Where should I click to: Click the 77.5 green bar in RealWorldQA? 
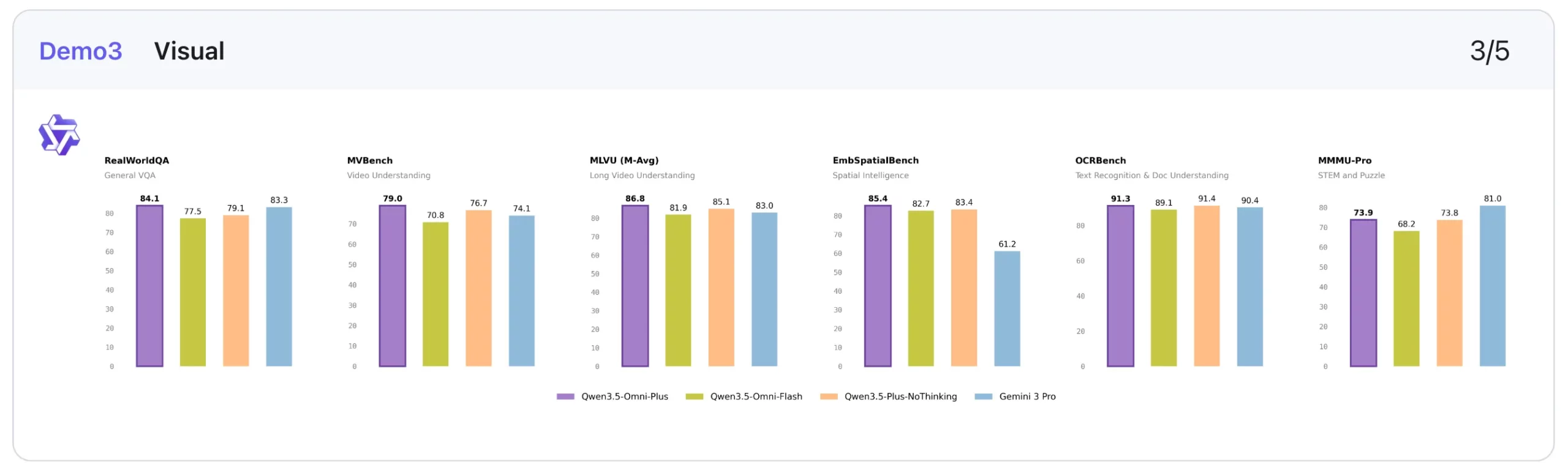coord(193,292)
